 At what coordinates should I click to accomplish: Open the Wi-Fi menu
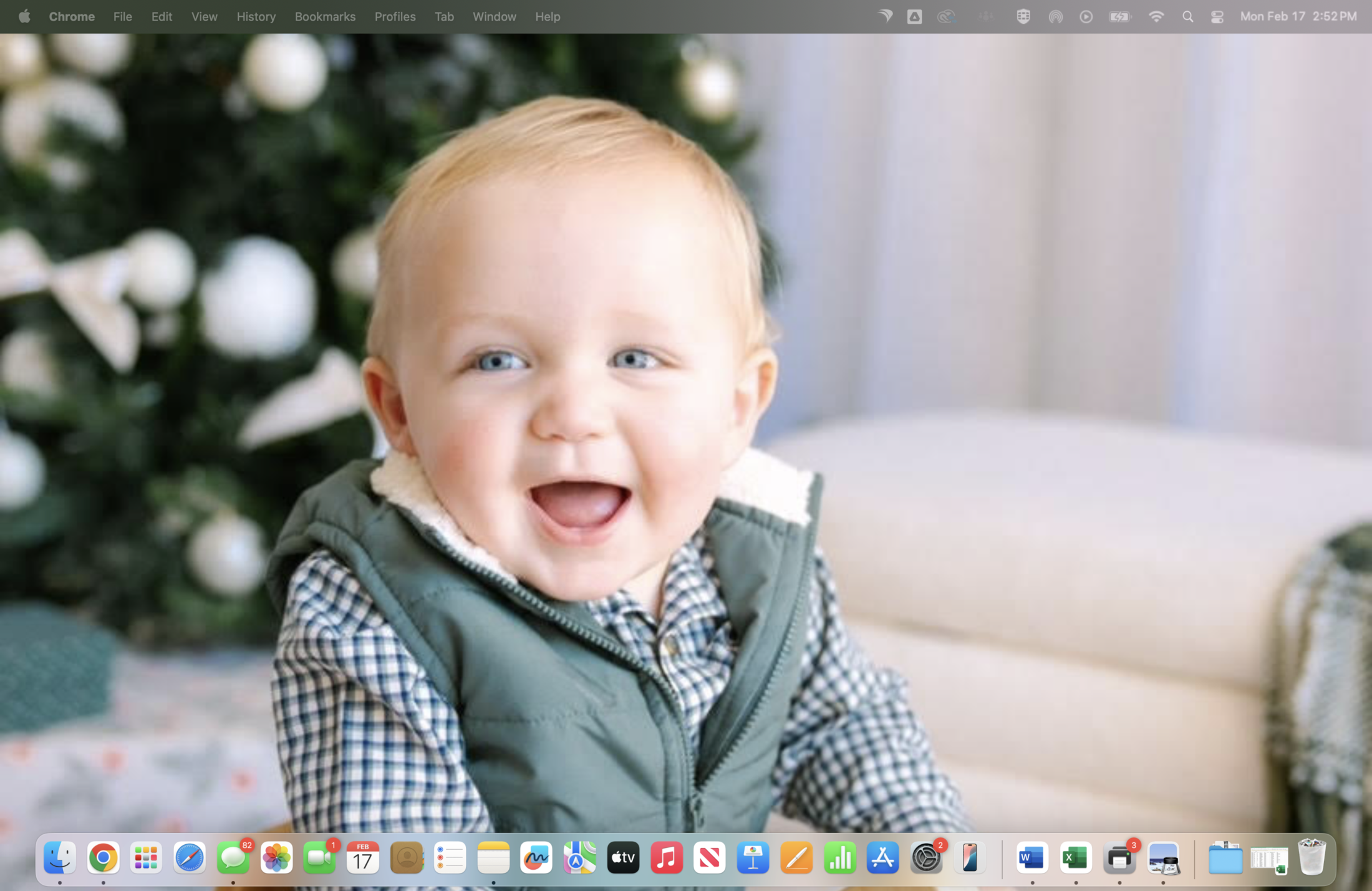(1156, 17)
